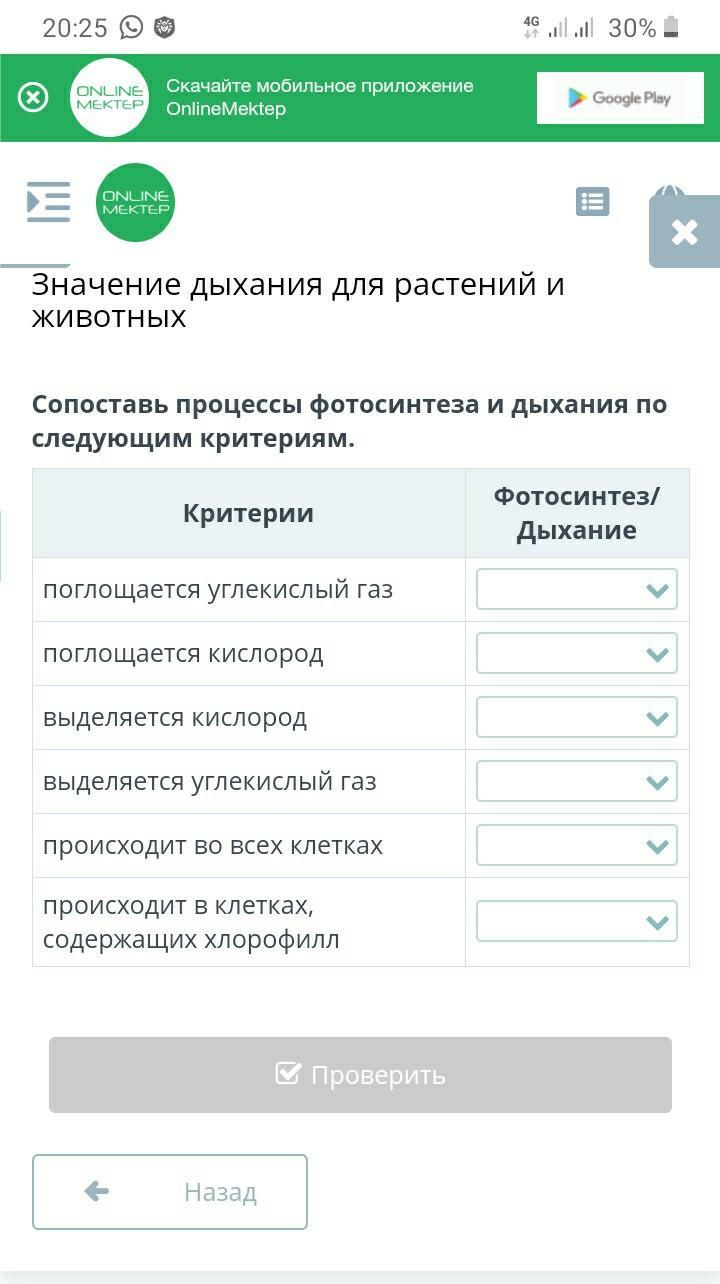
Task: Select an option for происходит во всех клетках
Action: tap(577, 846)
